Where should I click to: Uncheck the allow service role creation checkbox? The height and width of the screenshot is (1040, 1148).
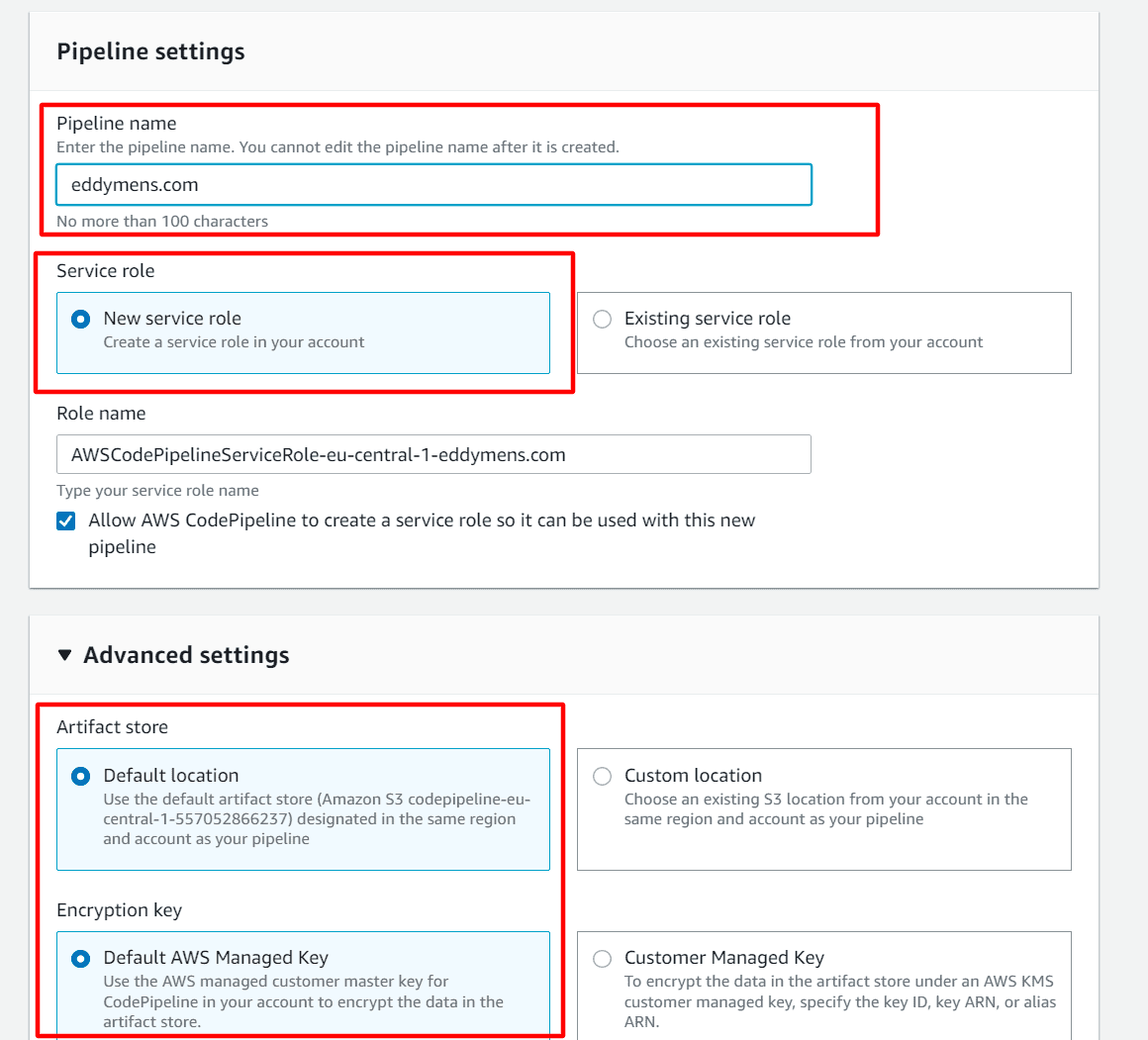tap(65, 520)
